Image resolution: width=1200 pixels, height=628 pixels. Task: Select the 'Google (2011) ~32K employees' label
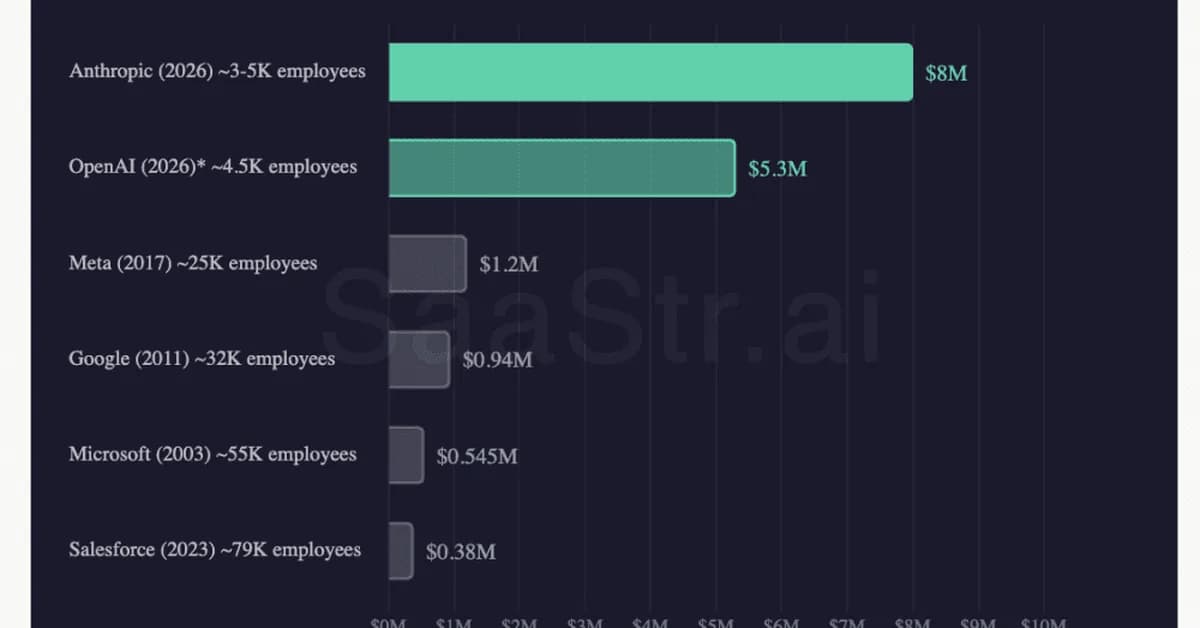point(202,358)
